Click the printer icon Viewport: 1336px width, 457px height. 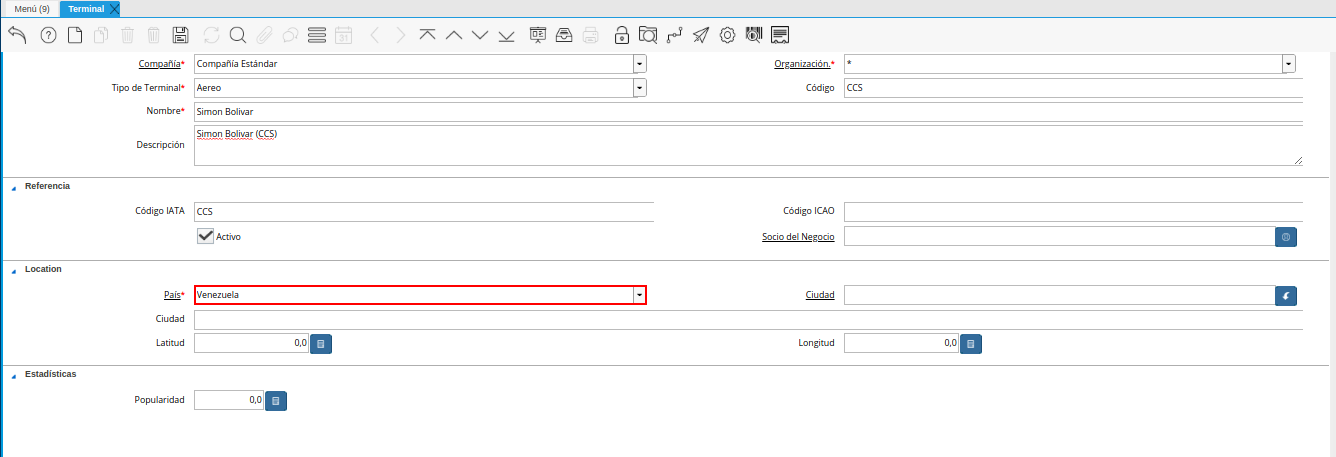[x=591, y=35]
